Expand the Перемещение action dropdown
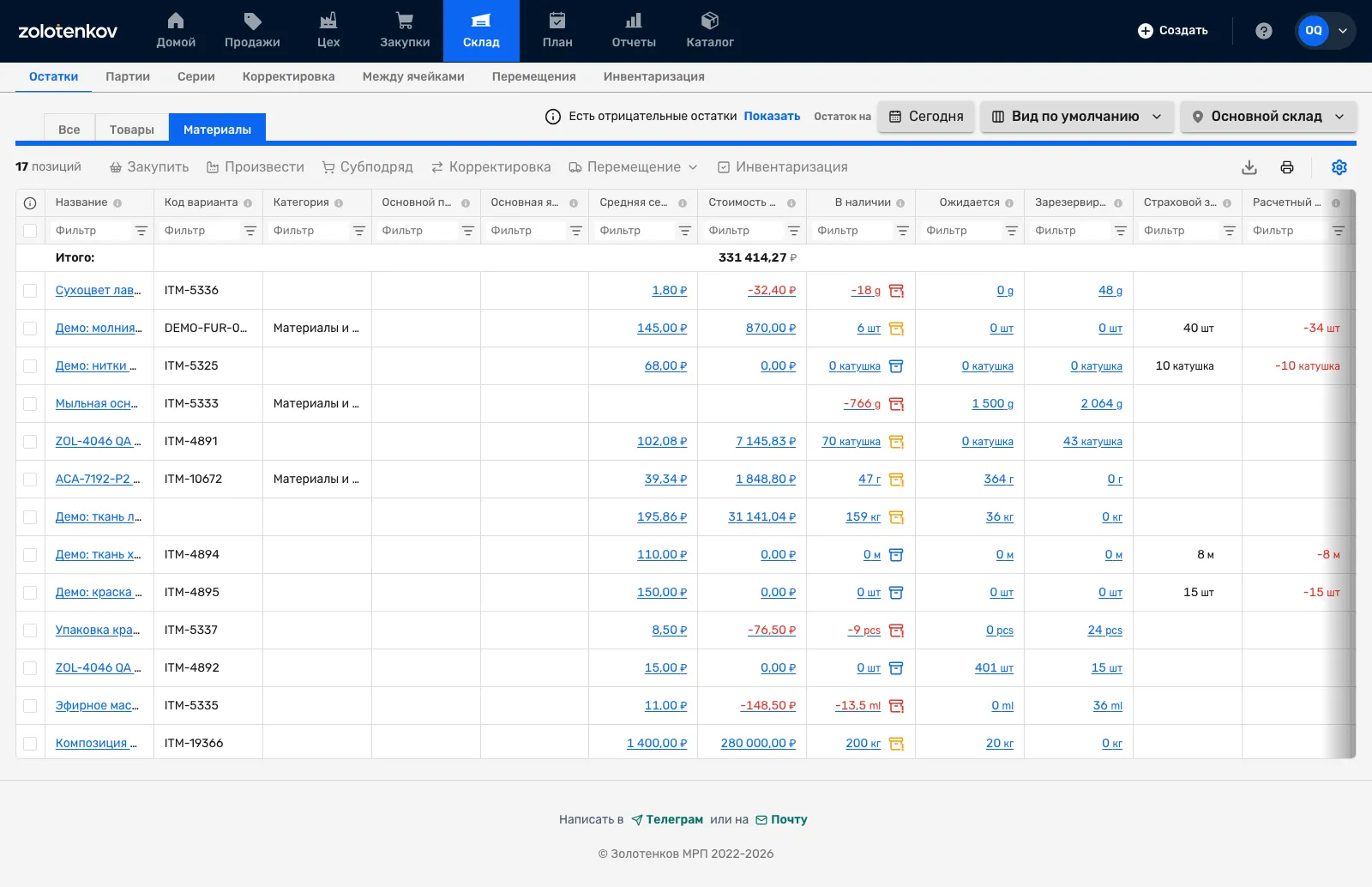1372x887 pixels. pyautogui.click(x=634, y=167)
